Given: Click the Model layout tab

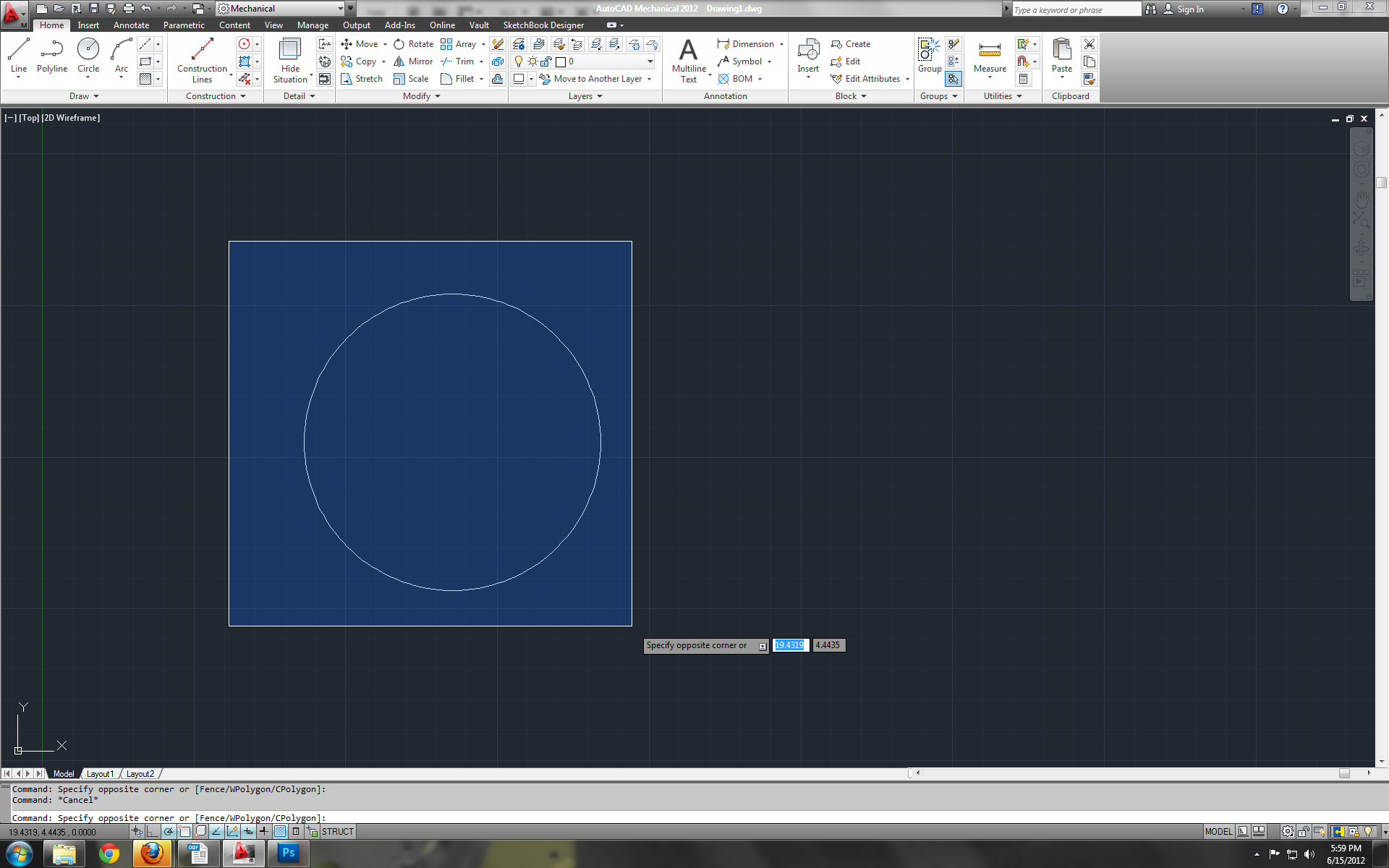Looking at the screenshot, I should pyautogui.click(x=63, y=773).
